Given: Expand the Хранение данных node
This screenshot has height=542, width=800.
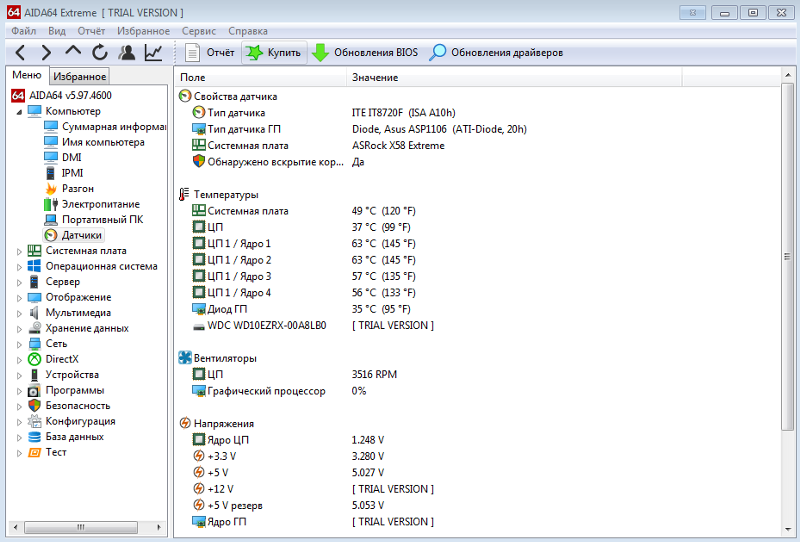Looking at the screenshot, I should pyautogui.click(x=19, y=329).
